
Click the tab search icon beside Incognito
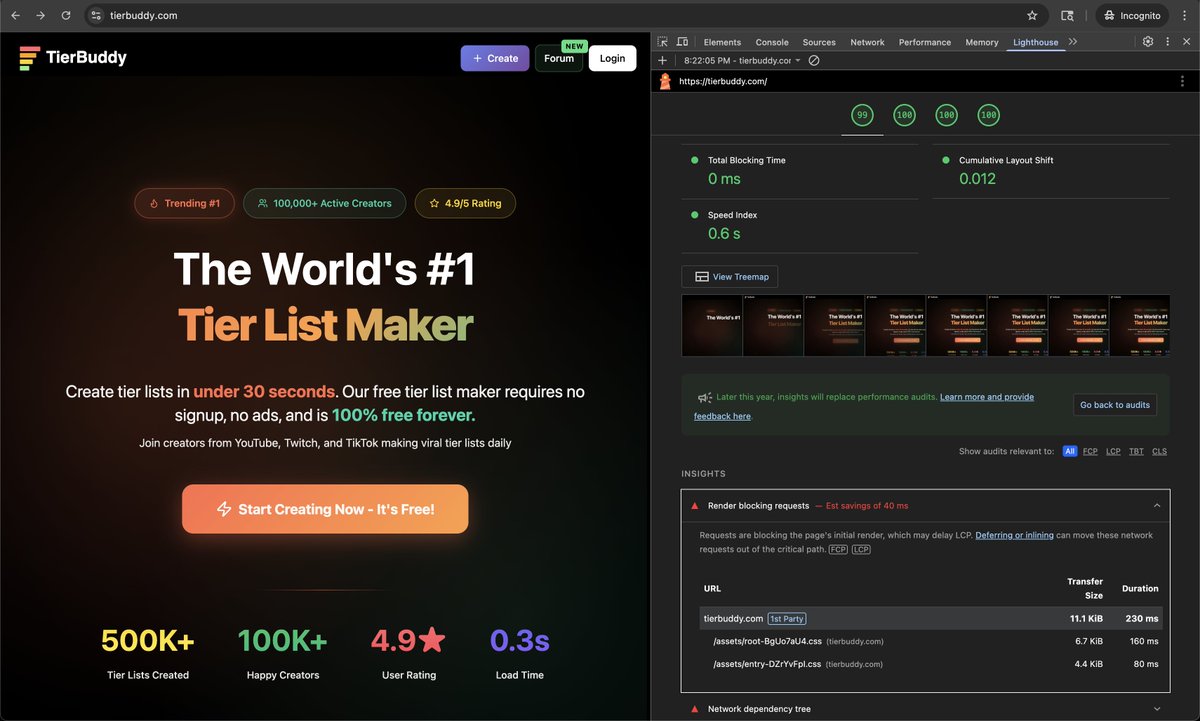1068,16
